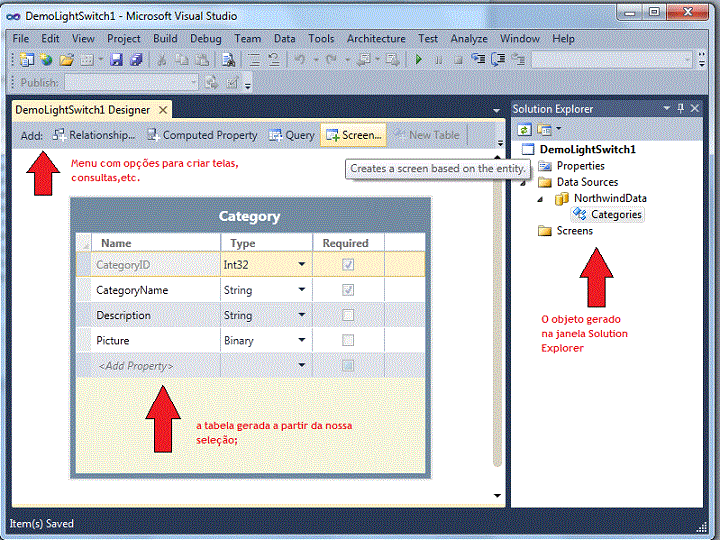Screen dimensions: 720x540
Task: Select Categories in Solution Explorer
Action: 607,214
